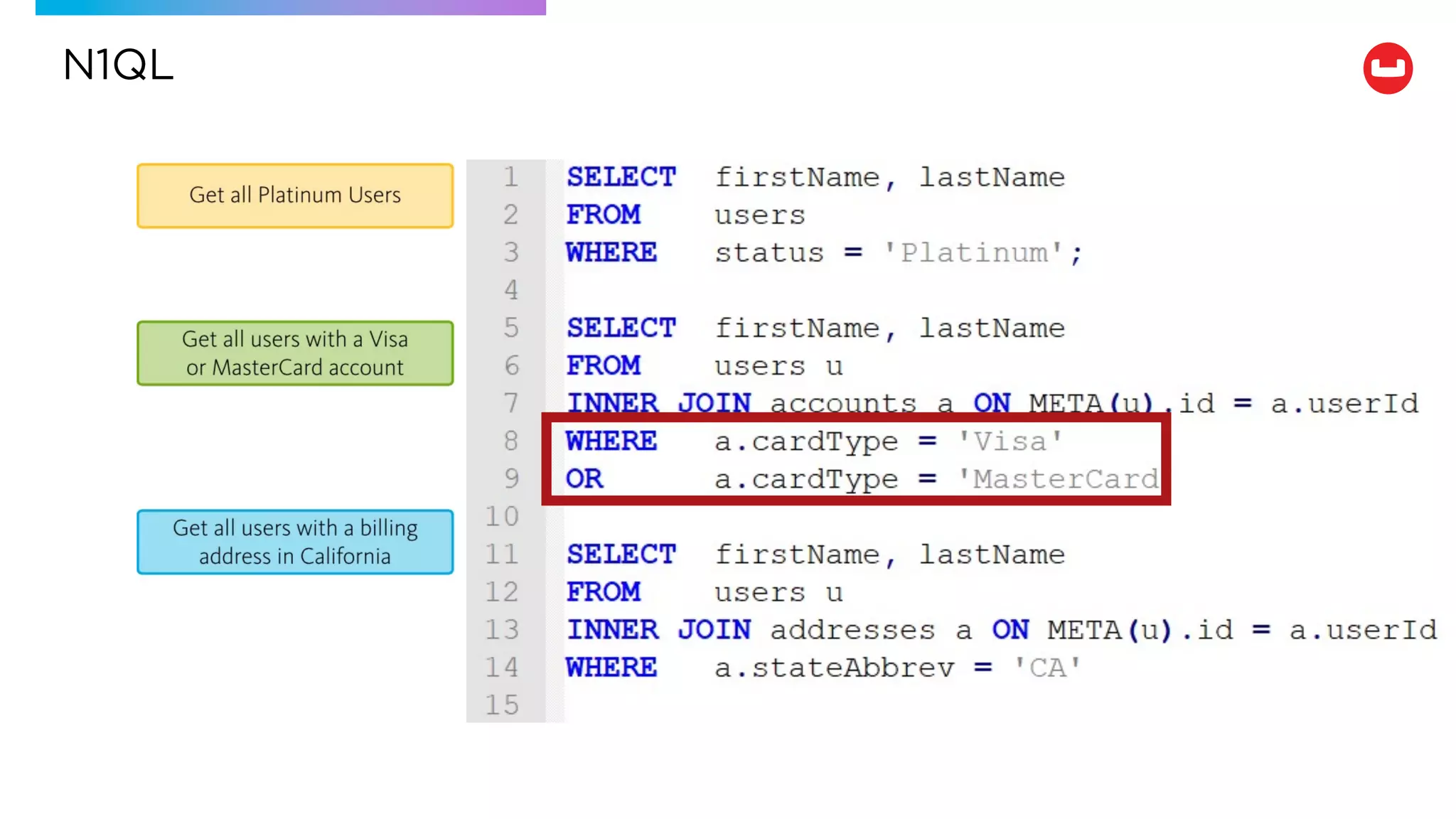Click line number 1 in gutter

(510, 177)
